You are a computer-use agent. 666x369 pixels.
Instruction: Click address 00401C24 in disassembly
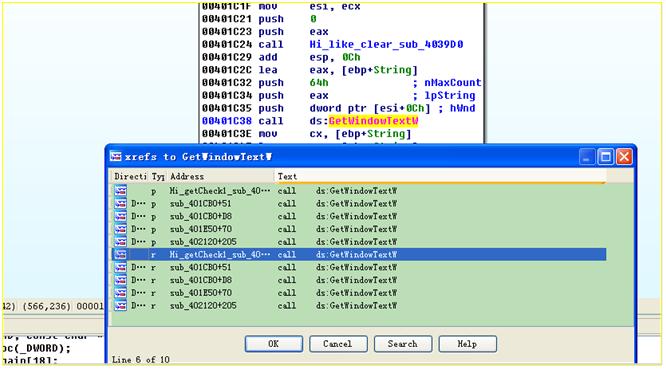(227, 44)
